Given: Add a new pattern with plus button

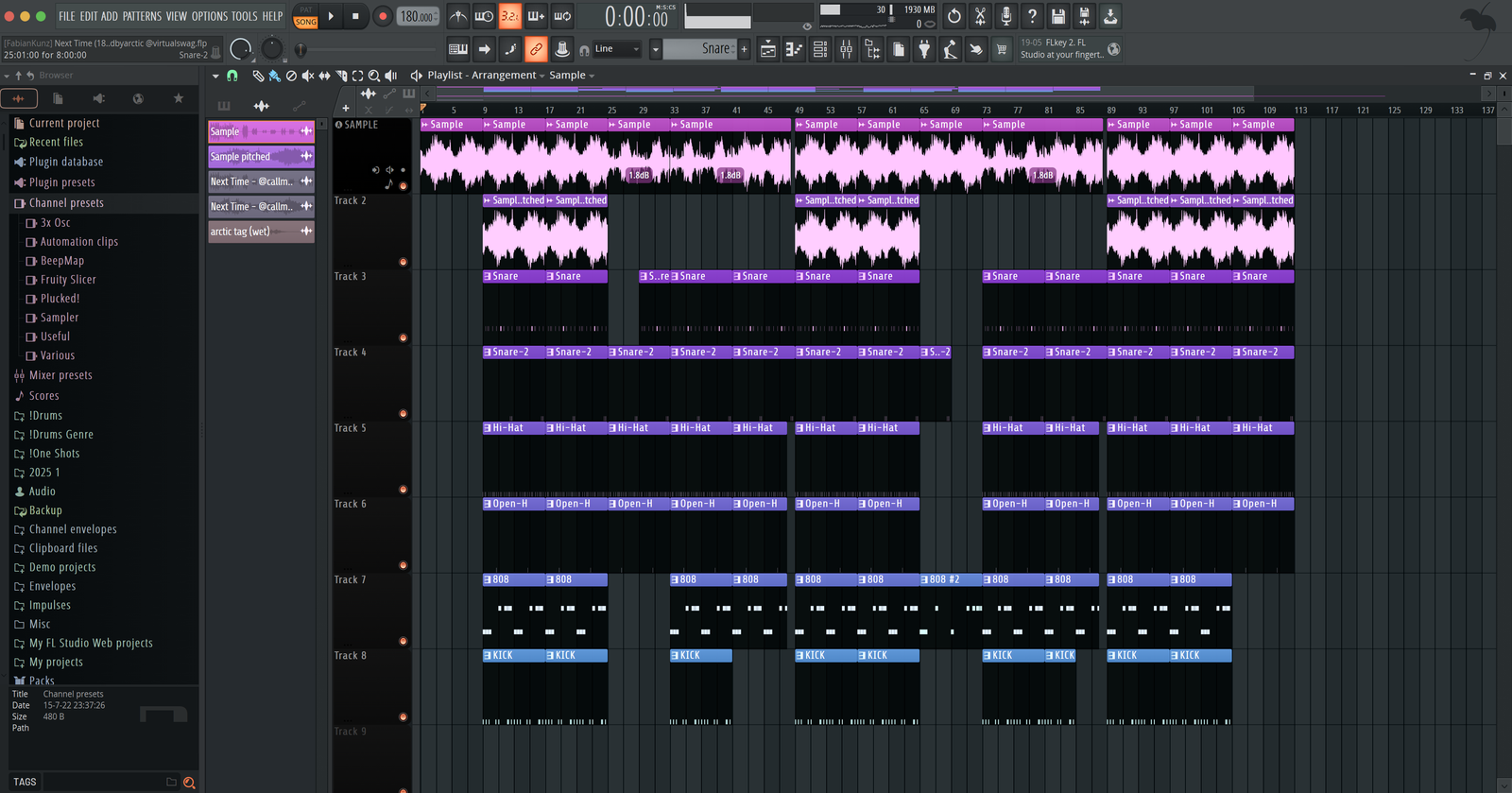Looking at the screenshot, I should coord(744,49).
